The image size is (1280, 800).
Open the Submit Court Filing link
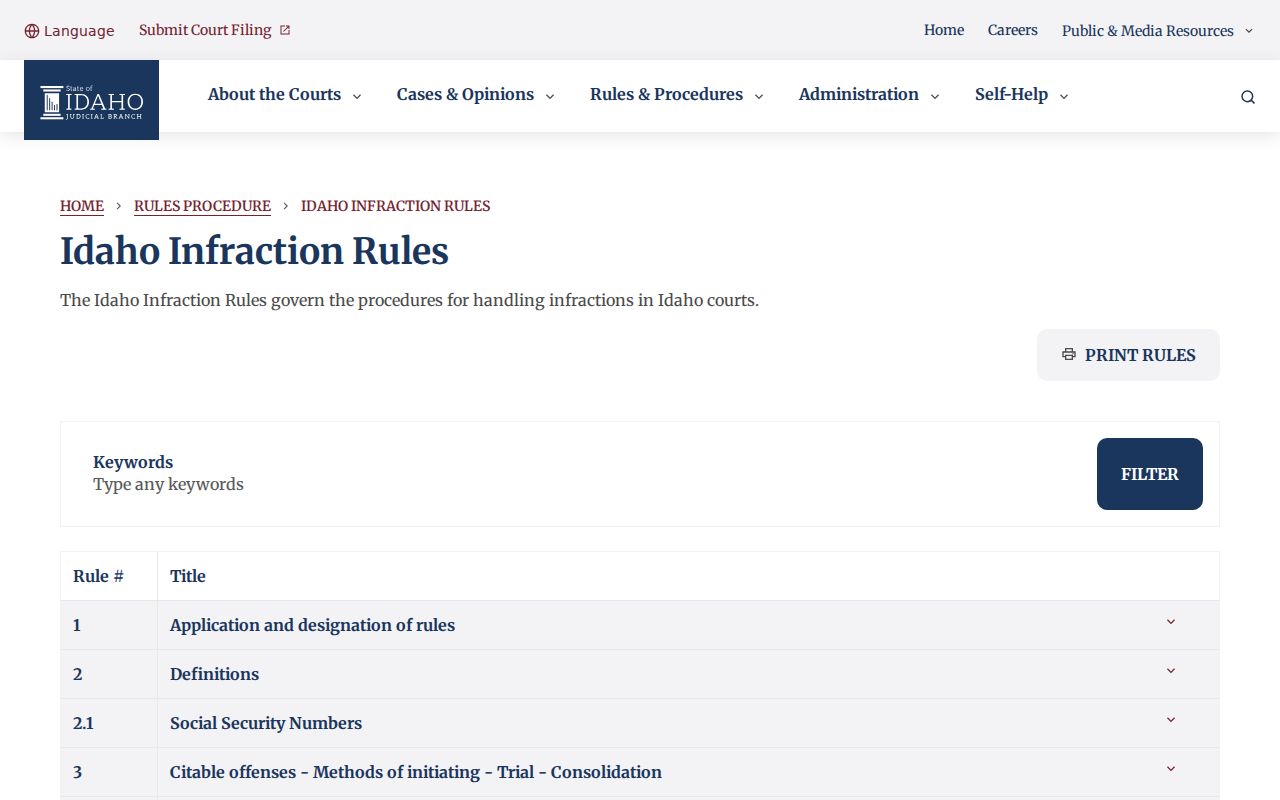(215, 30)
